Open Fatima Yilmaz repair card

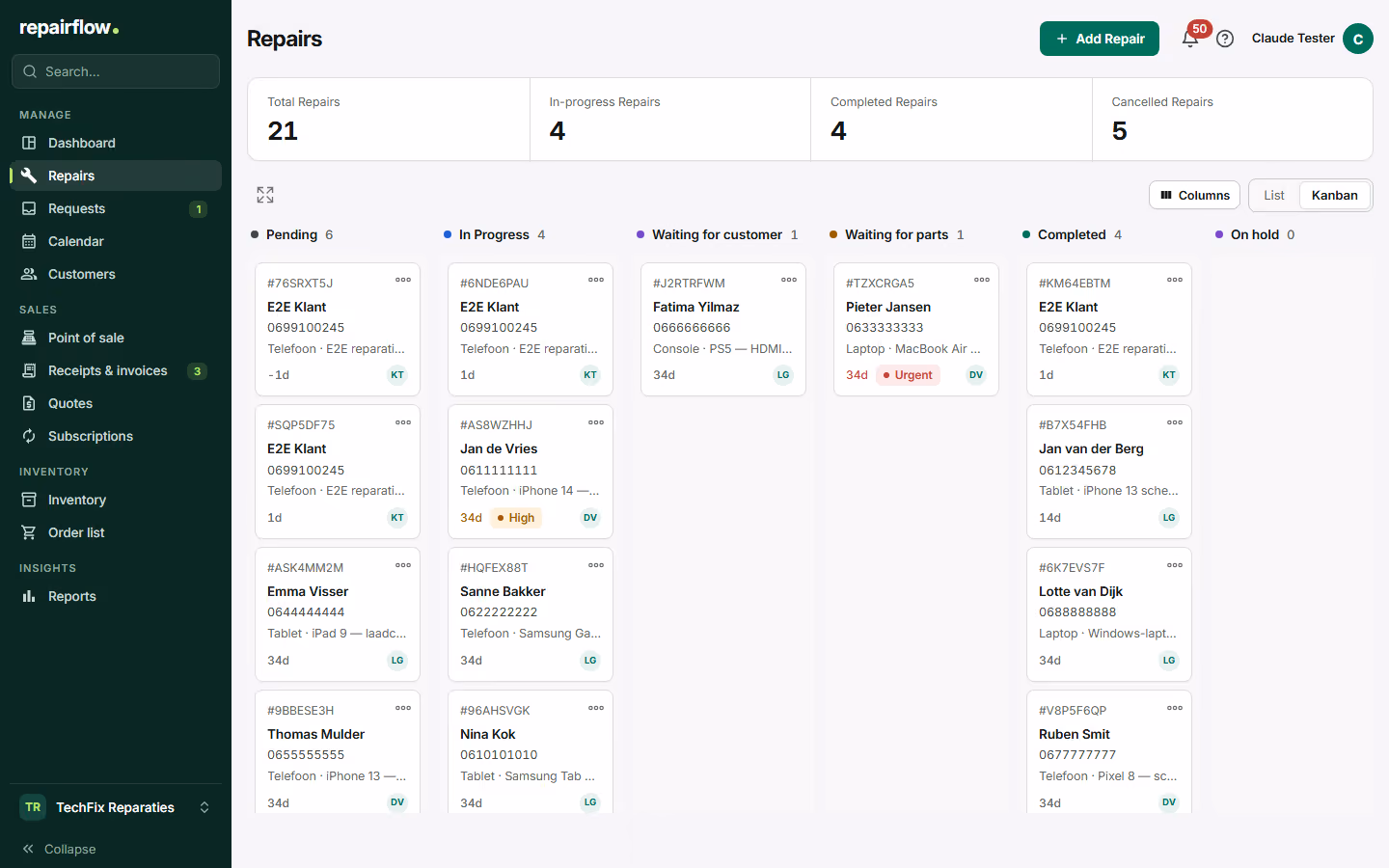[x=723, y=329]
